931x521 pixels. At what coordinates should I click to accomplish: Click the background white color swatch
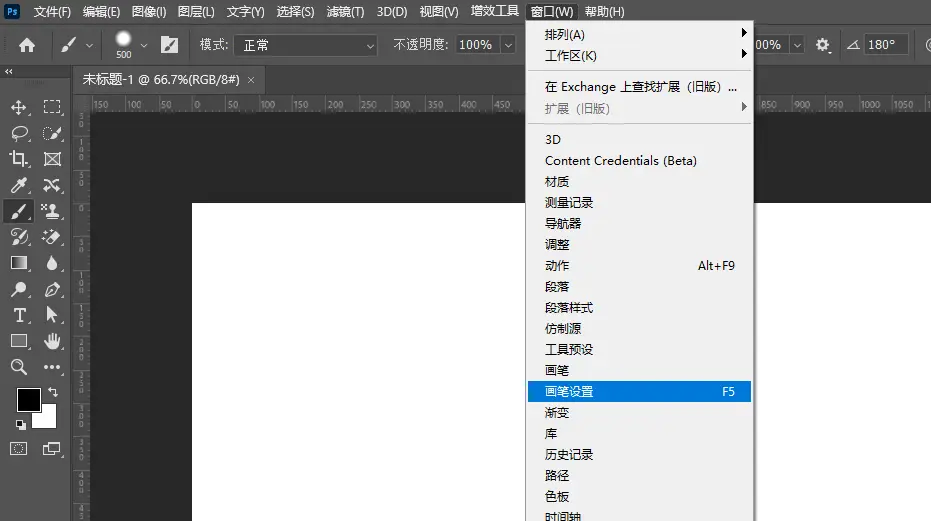point(48,418)
